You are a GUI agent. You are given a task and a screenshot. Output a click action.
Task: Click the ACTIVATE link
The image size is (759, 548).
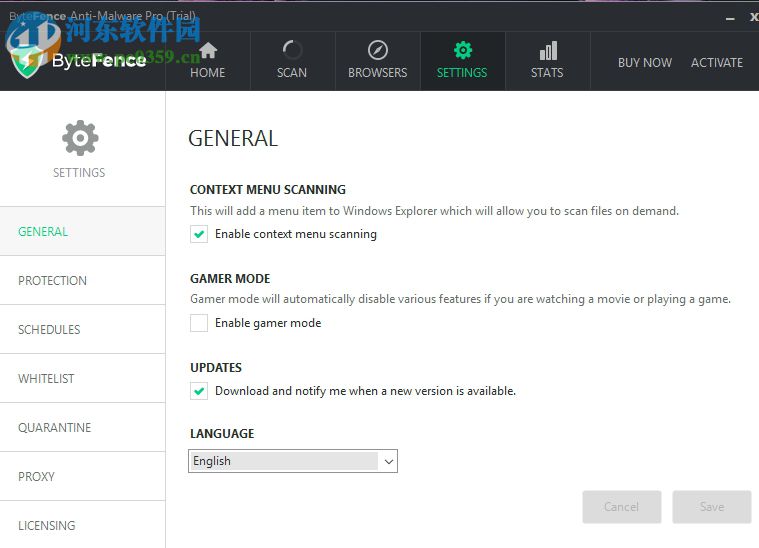pyautogui.click(x=717, y=63)
